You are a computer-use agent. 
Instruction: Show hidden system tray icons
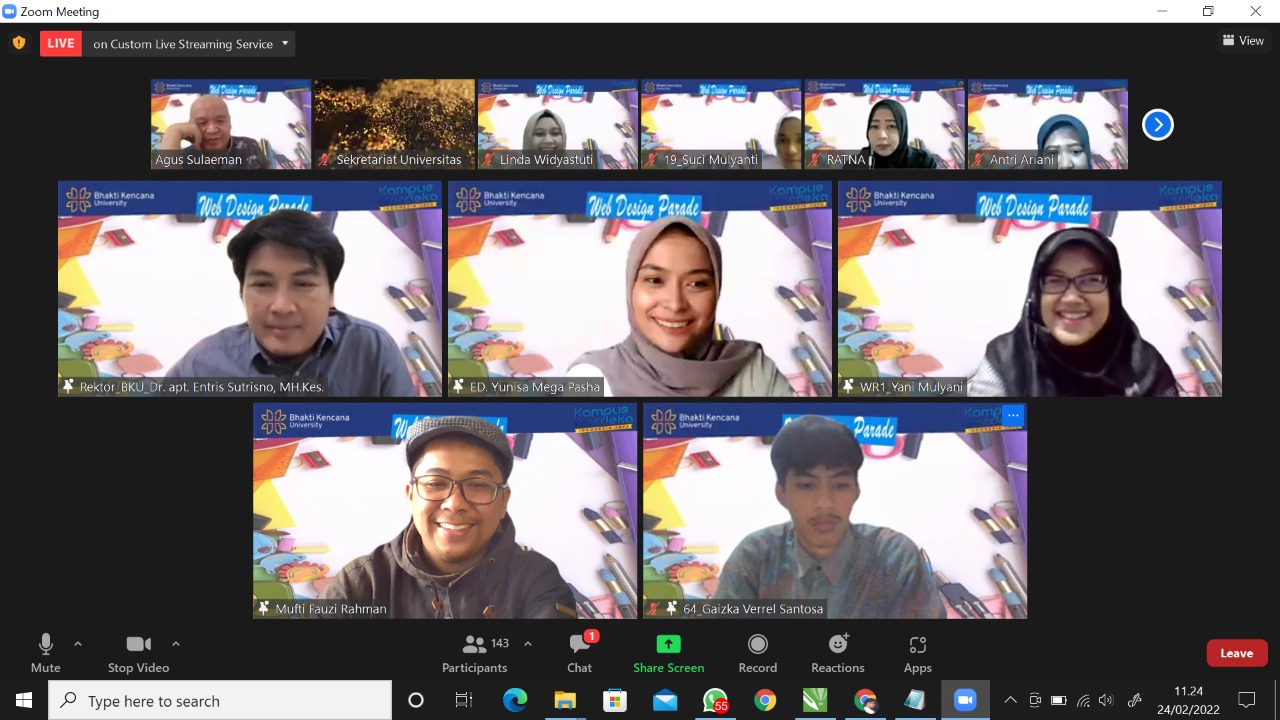click(1010, 700)
